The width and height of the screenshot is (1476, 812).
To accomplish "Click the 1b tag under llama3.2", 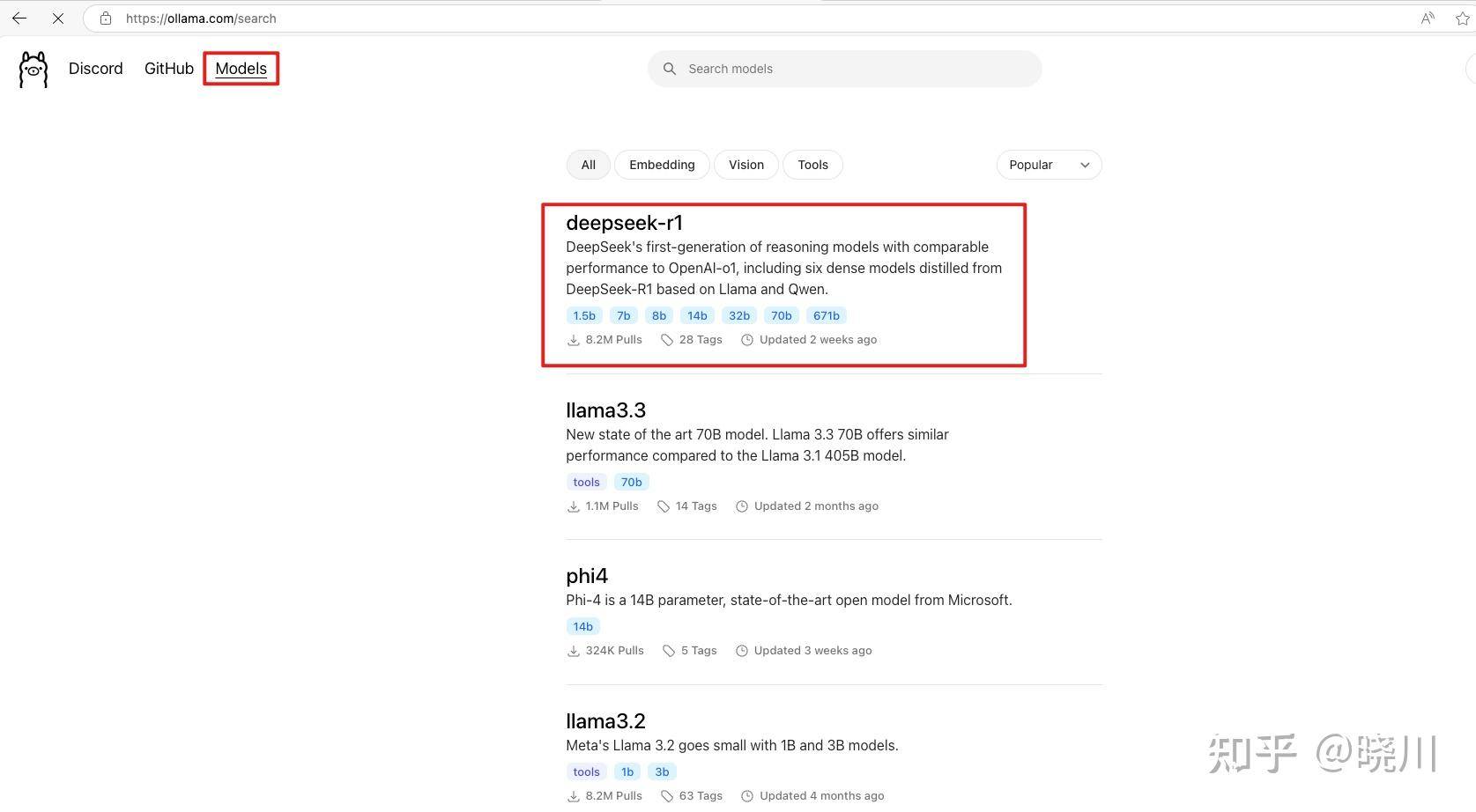I will point(627,771).
